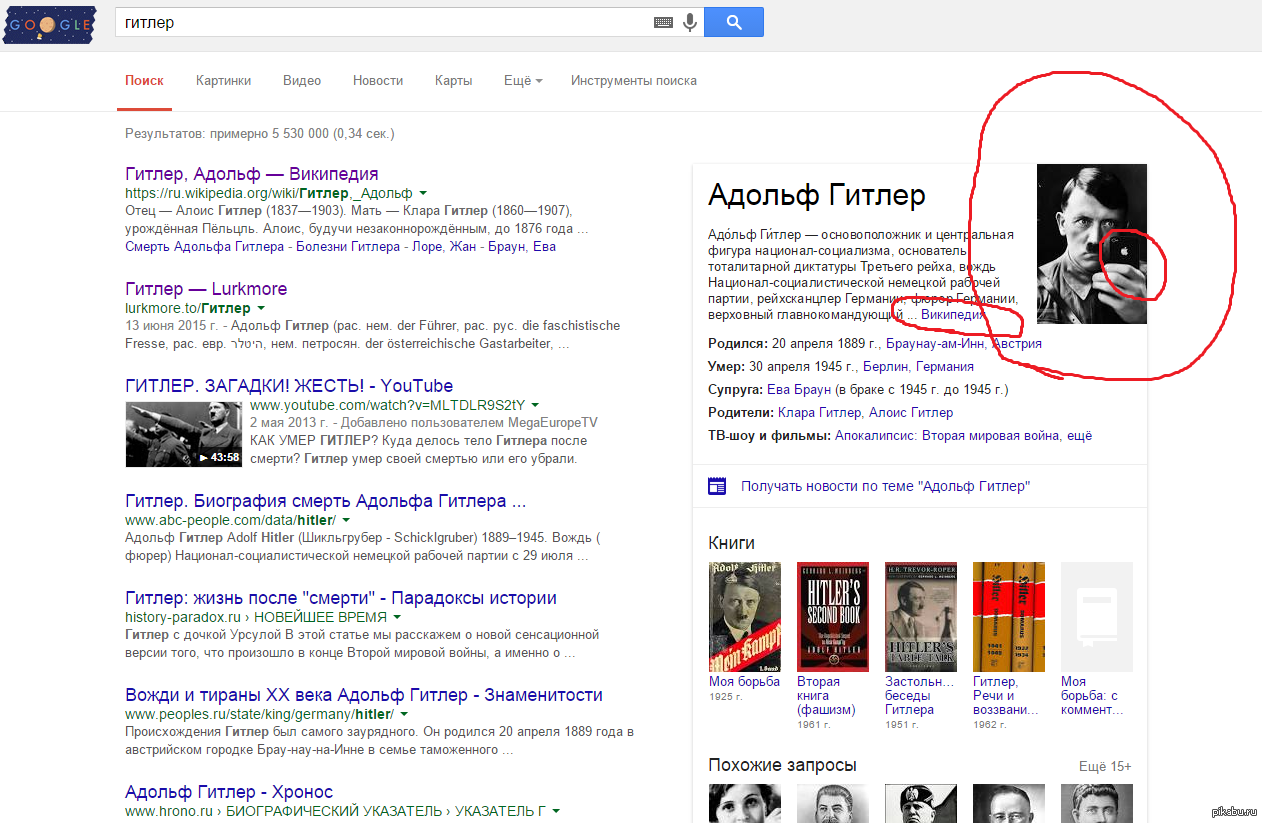Viewport: 1262px width, 823px height.
Task: Open Инструменты поиска options
Action: [634, 81]
